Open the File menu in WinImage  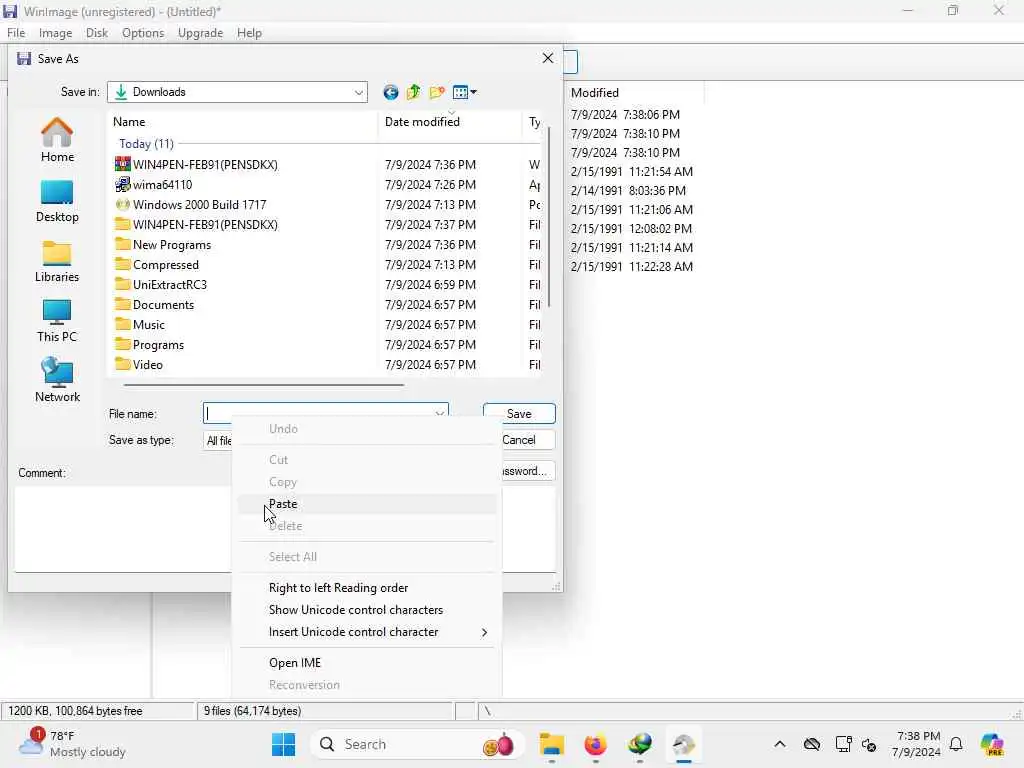[x=16, y=33]
